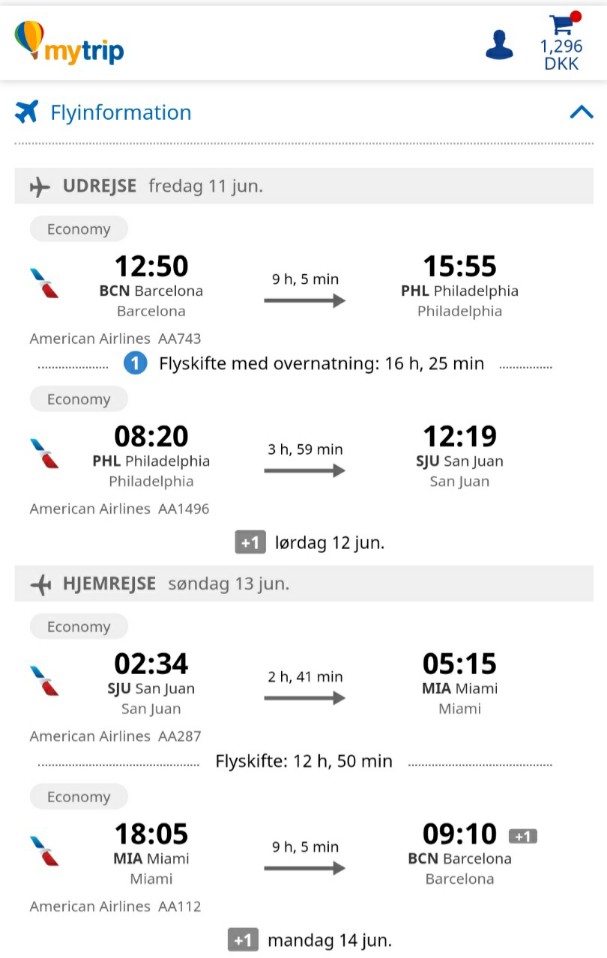
Task: Click the Economy tag on MIA–BCN flight
Action: click(79, 797)
